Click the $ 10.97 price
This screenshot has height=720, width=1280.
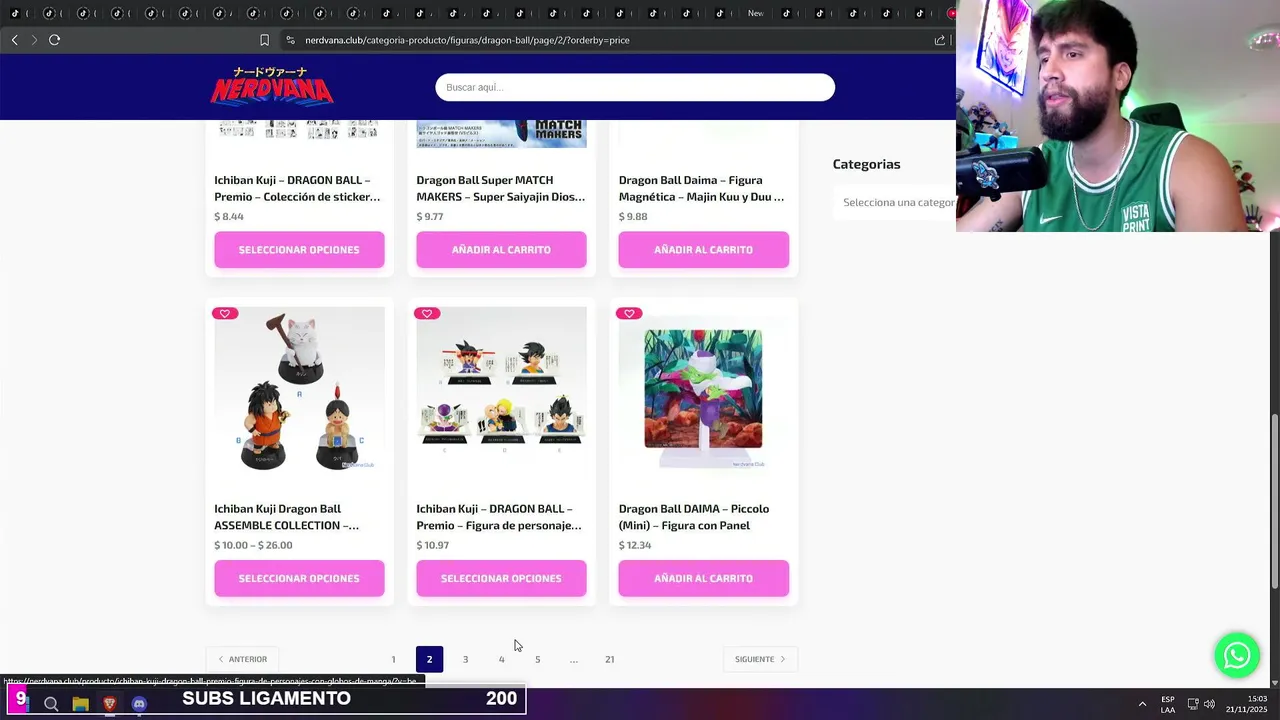pos(433,546)
